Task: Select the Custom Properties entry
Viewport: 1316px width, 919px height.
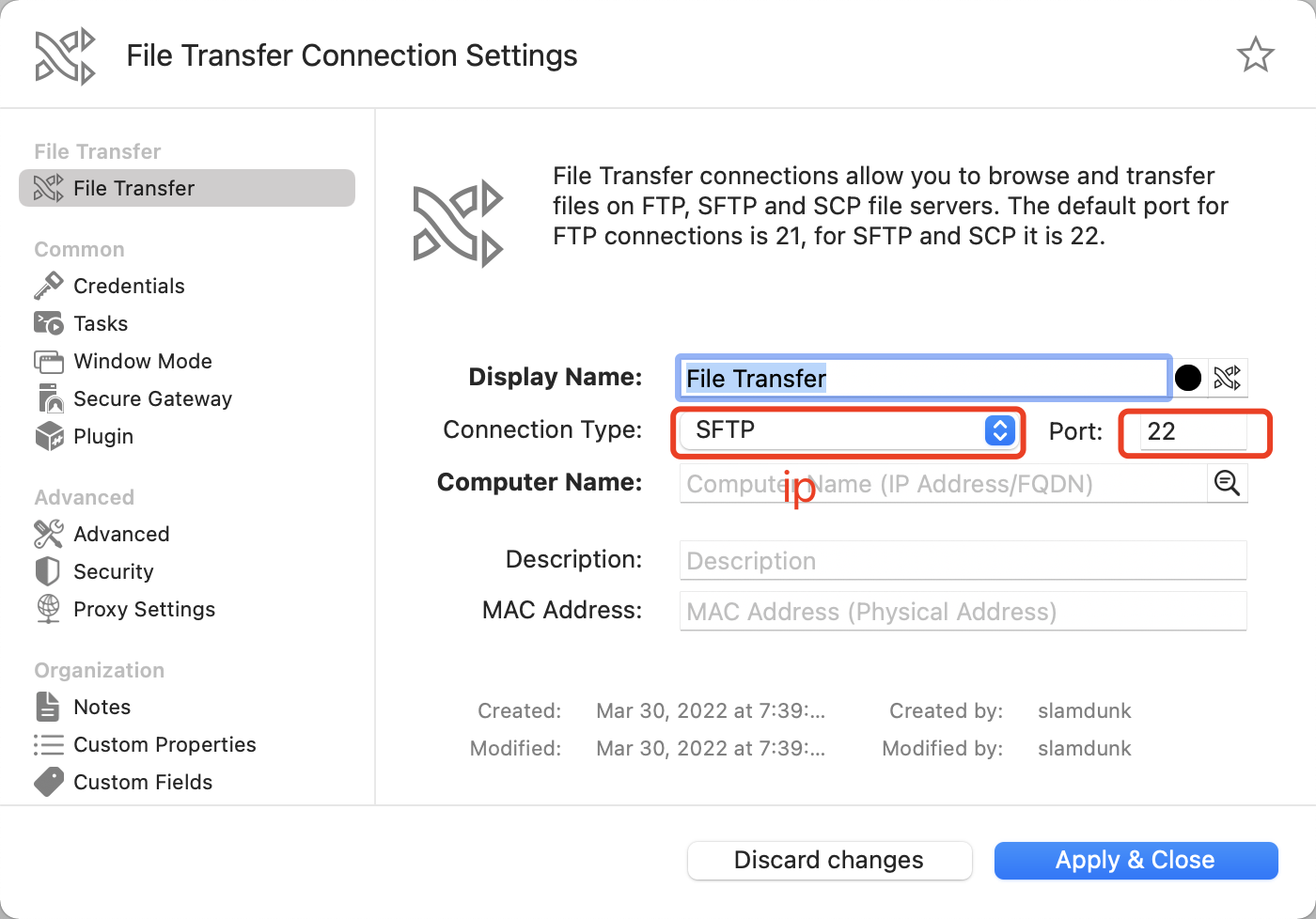Action: [x=164, y=744]
